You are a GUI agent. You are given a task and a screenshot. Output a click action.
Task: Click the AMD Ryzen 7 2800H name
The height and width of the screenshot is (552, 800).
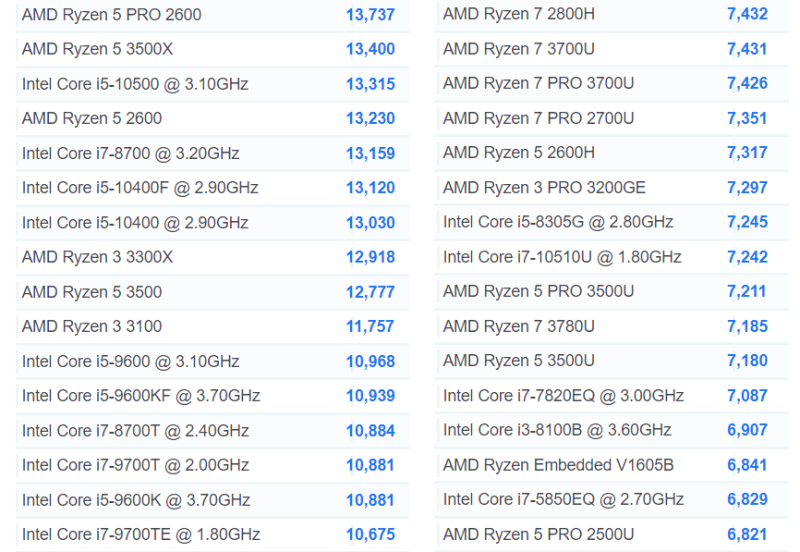[519, 14]
